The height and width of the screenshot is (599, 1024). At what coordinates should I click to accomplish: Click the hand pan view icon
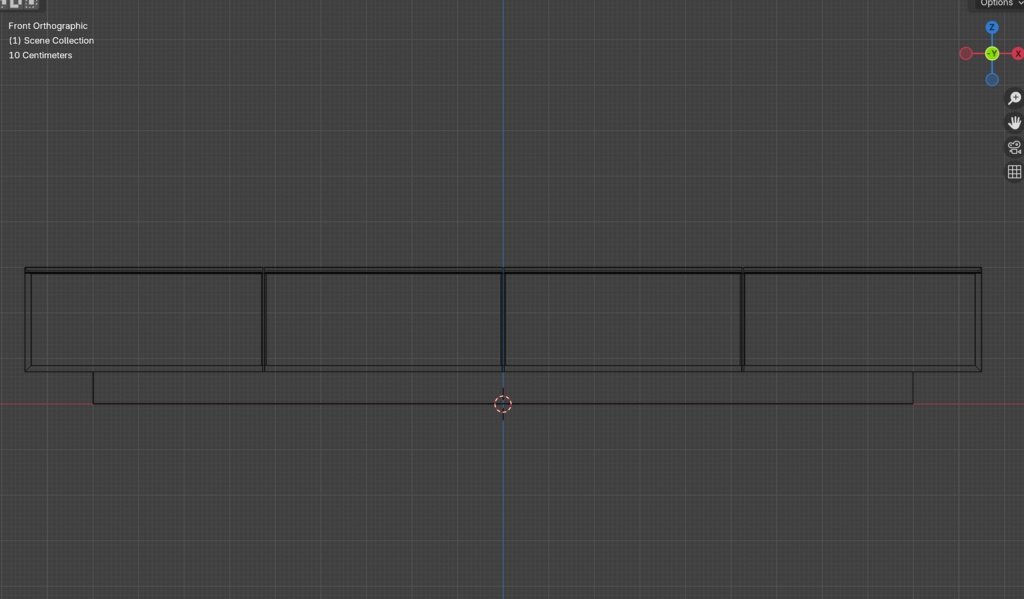(1014, 123)
